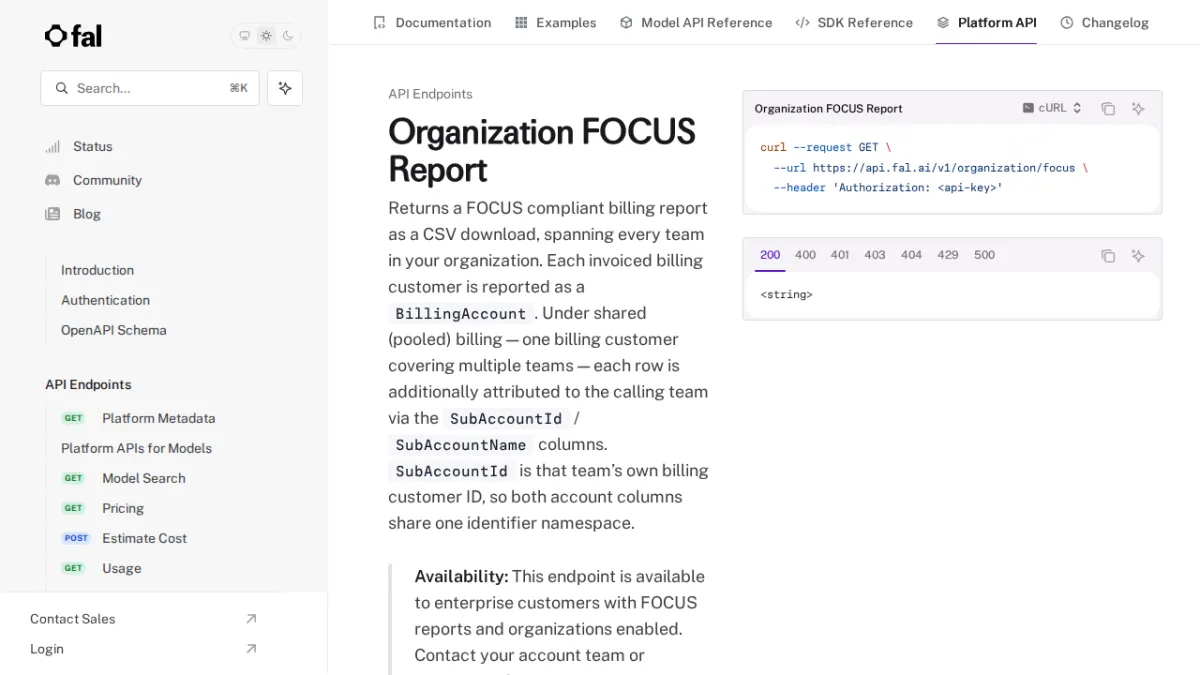Open the Status link
1200x675 pixels.
[93, 146]
